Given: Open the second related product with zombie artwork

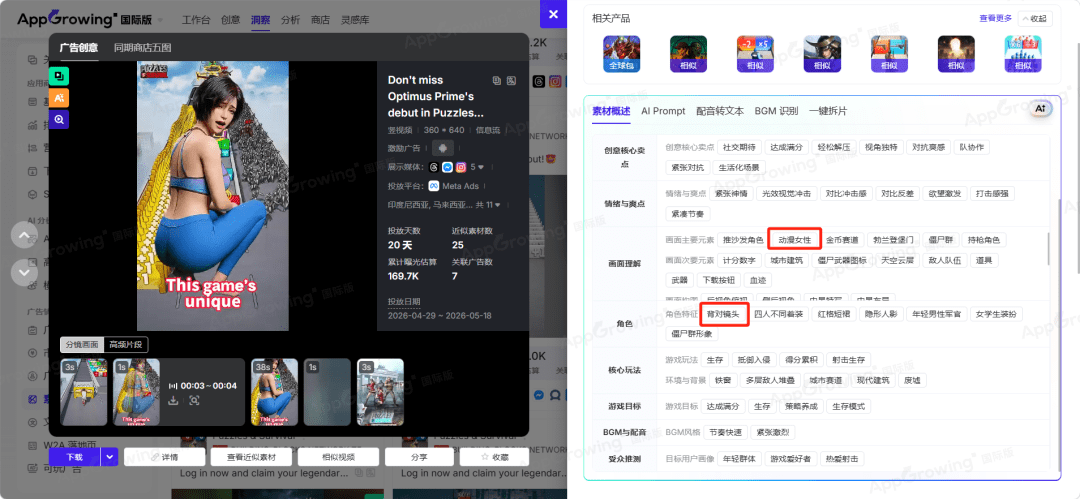Looking at the screenshot, I should coord(688,54).
